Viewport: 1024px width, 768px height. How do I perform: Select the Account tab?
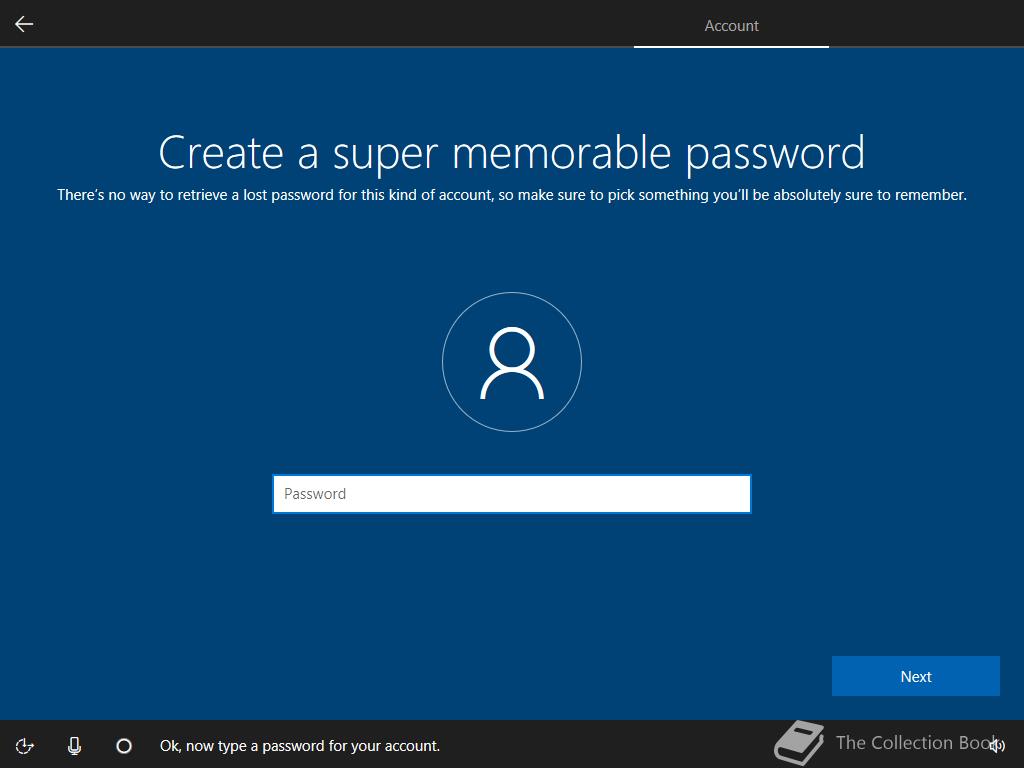coord(731,25)
